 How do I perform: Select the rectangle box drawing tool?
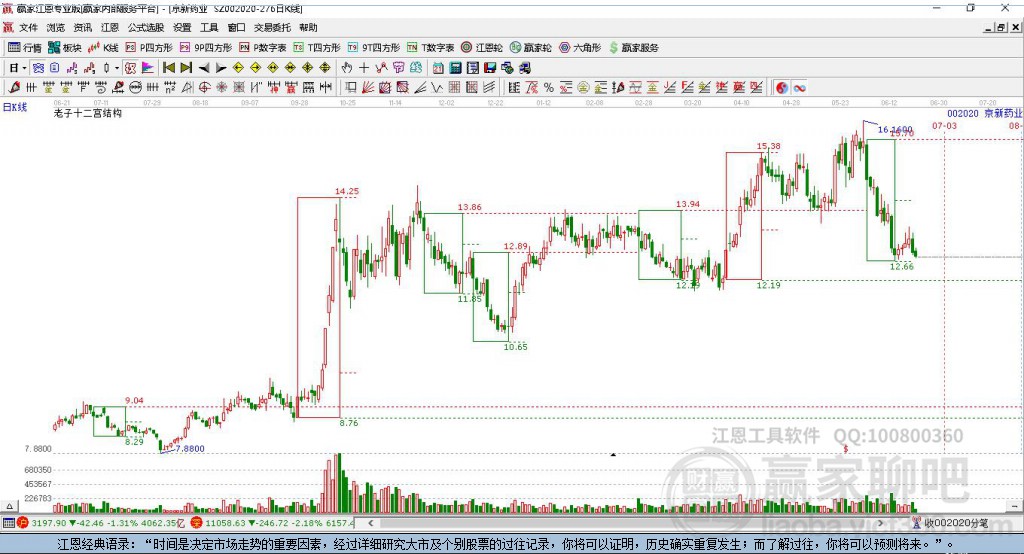click(351, 88)
